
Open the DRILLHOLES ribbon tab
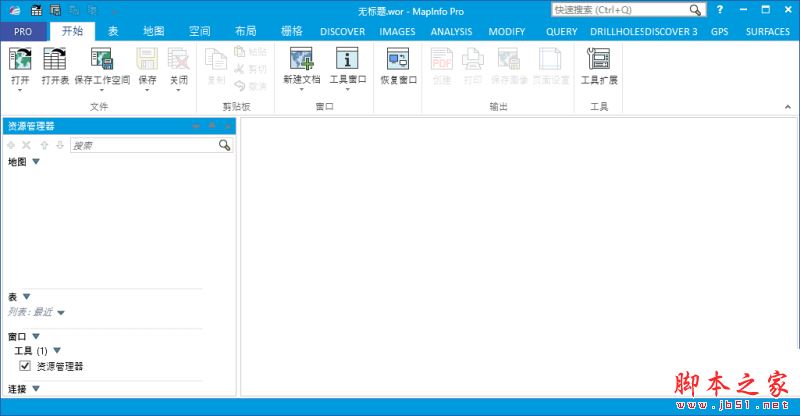(617, 32)
